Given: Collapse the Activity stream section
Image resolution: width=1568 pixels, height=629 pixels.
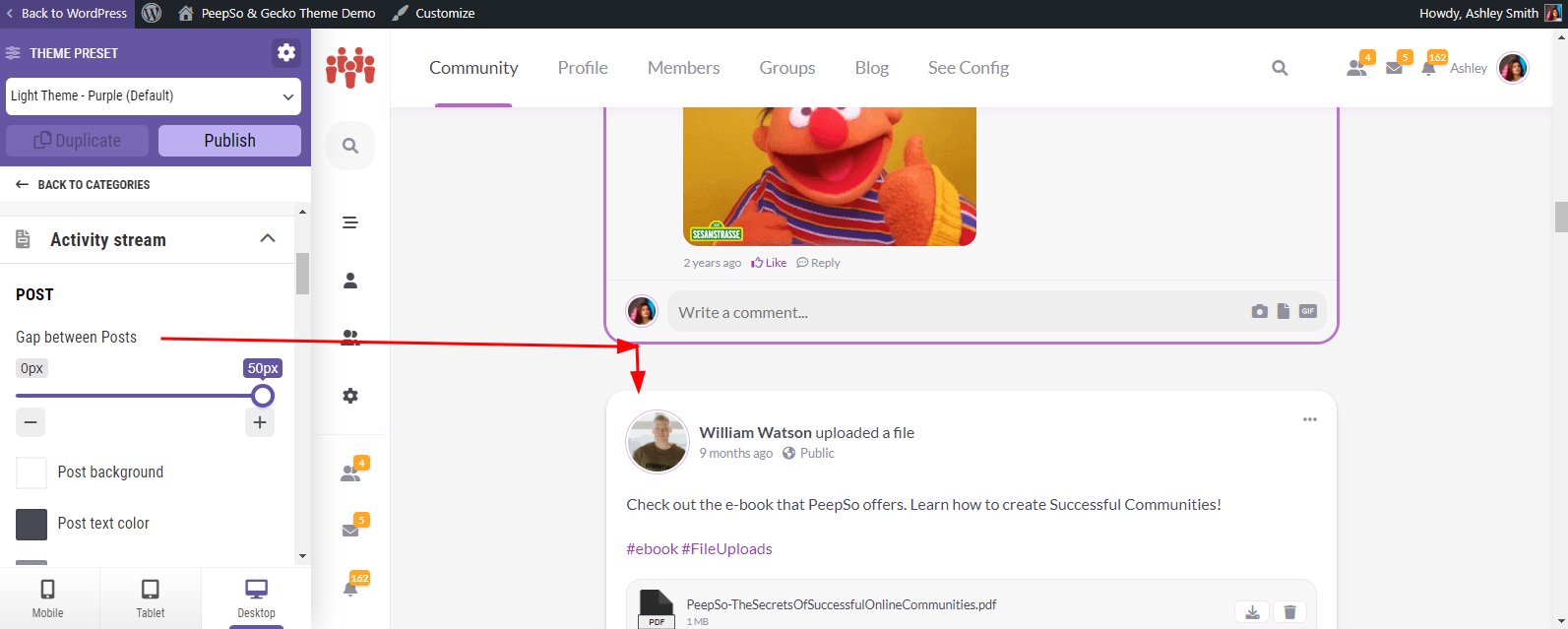Looking at the screenshot, I should pos(268,239).
